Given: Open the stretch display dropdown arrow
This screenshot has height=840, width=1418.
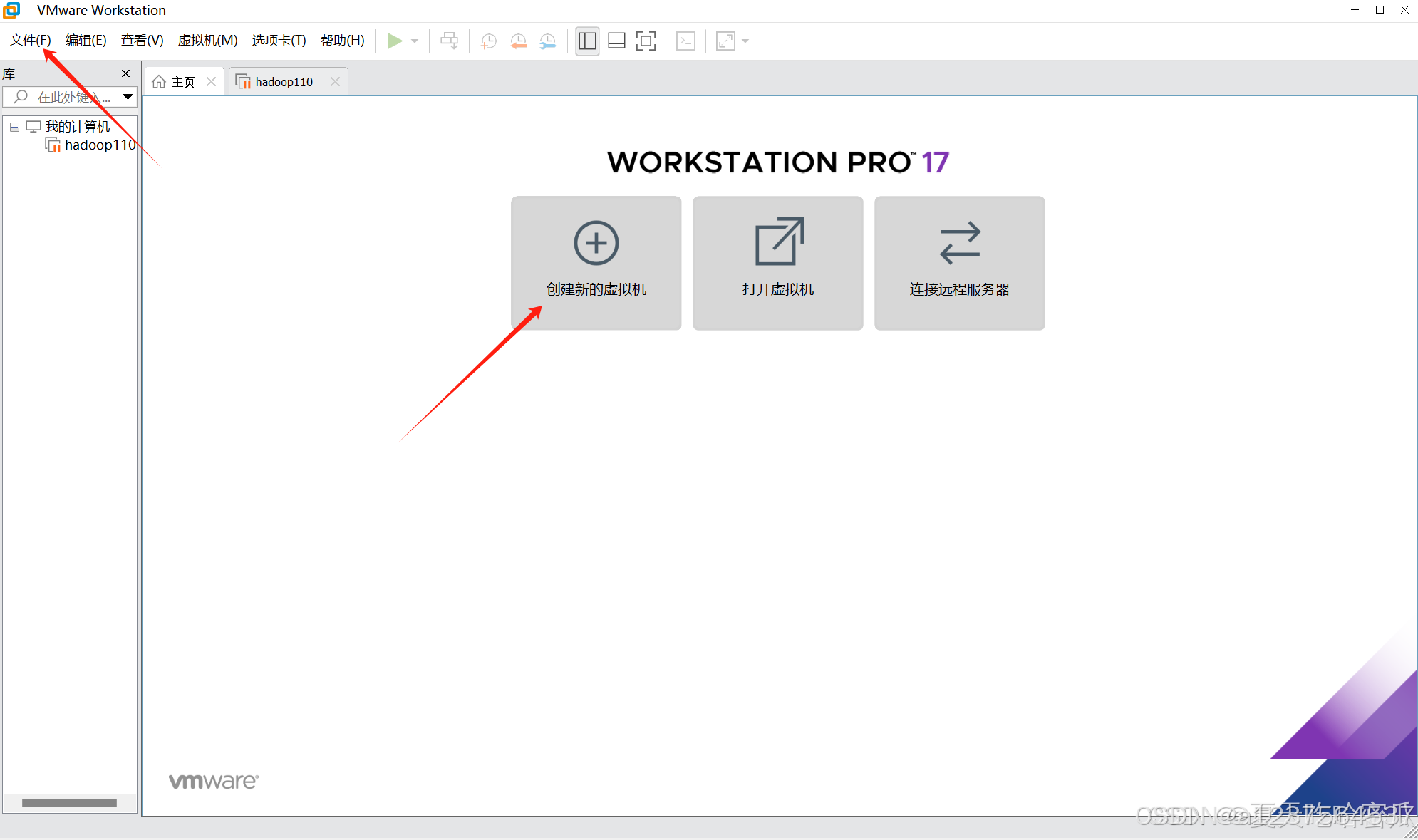Looking at the screenshot, I should (x=745, y=41).
